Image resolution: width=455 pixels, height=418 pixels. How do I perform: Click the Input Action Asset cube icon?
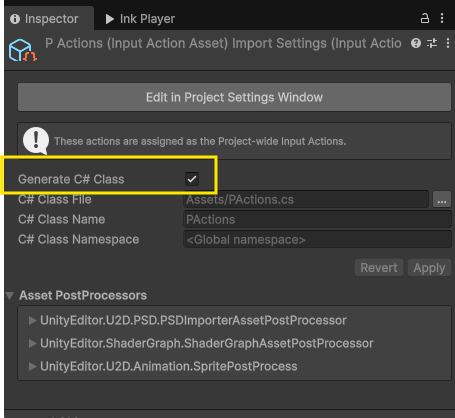tap(23, 51)
